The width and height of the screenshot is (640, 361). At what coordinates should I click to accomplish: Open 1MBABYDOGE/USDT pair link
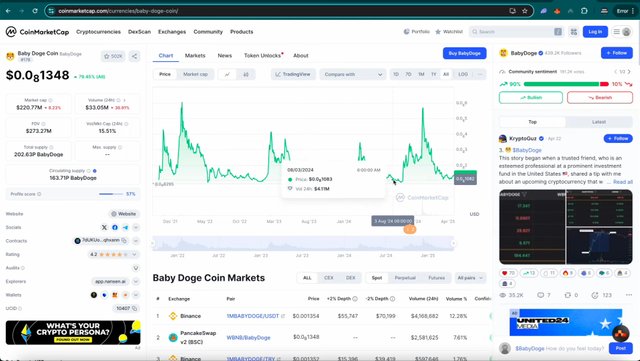[x=253, y=316]
